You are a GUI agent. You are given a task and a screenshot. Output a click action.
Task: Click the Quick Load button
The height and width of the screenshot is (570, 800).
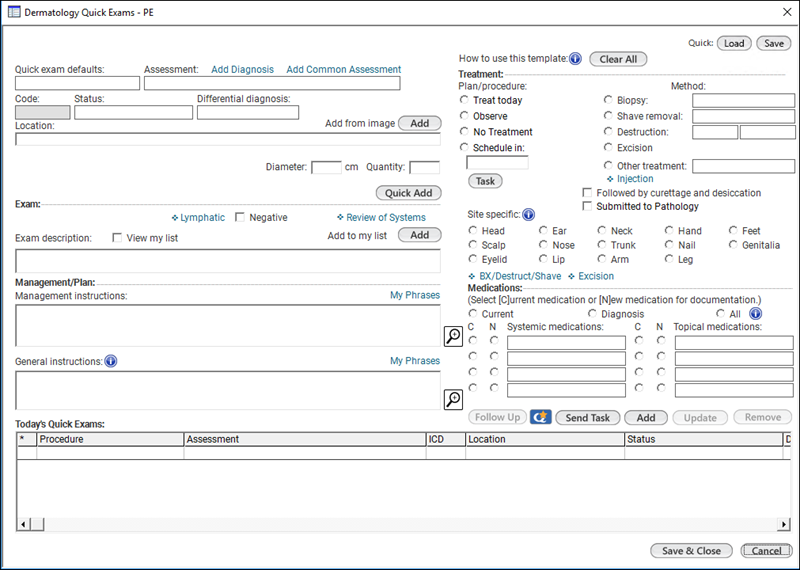pyautogui.click(x=734, y=43)
